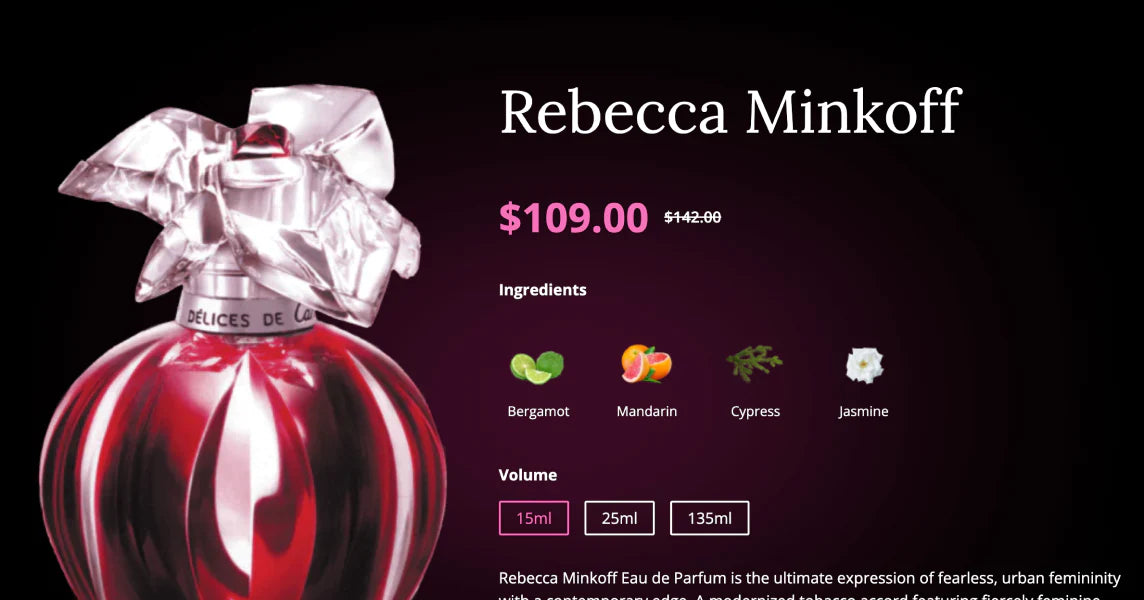Viewport: 1144px width, 600px height.
Task: Click the Mandarin text label
Action: coord(646,412)
